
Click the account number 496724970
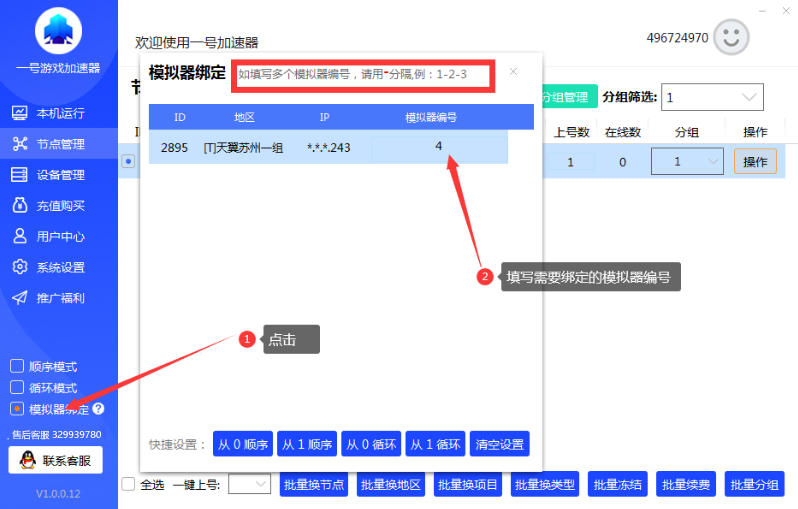[x=677, y=38]
